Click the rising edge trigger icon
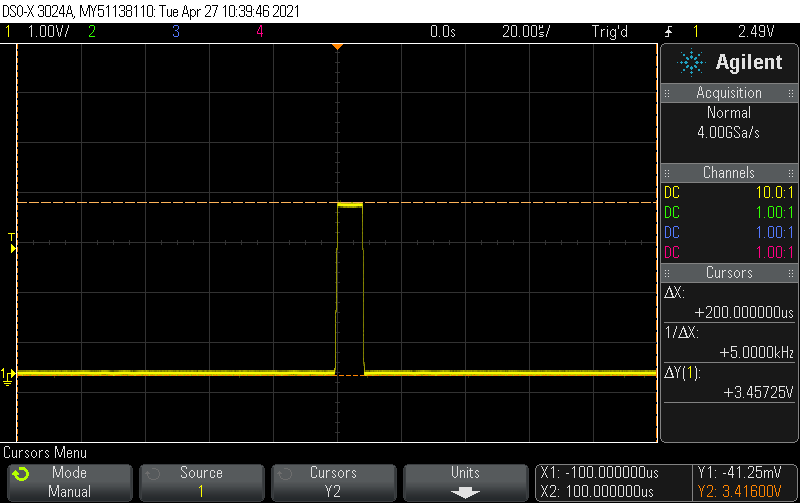 [x=668, y=32]
